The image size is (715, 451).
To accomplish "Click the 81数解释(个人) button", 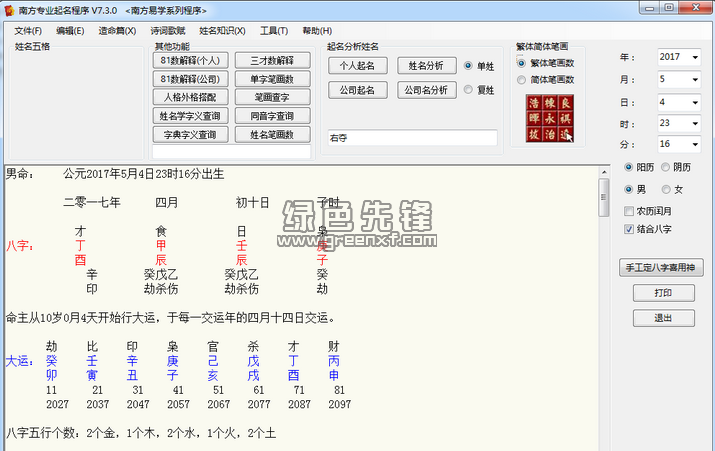I will (191, 61).
